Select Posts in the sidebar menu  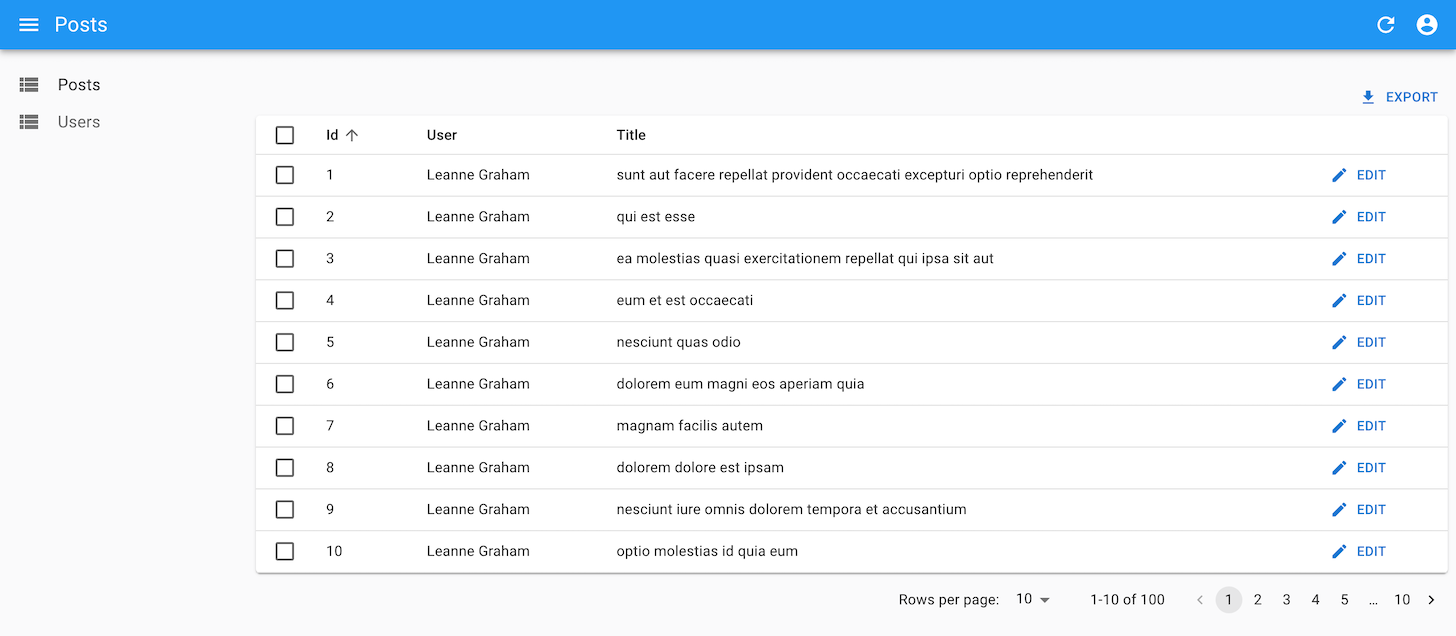[79, 85]
